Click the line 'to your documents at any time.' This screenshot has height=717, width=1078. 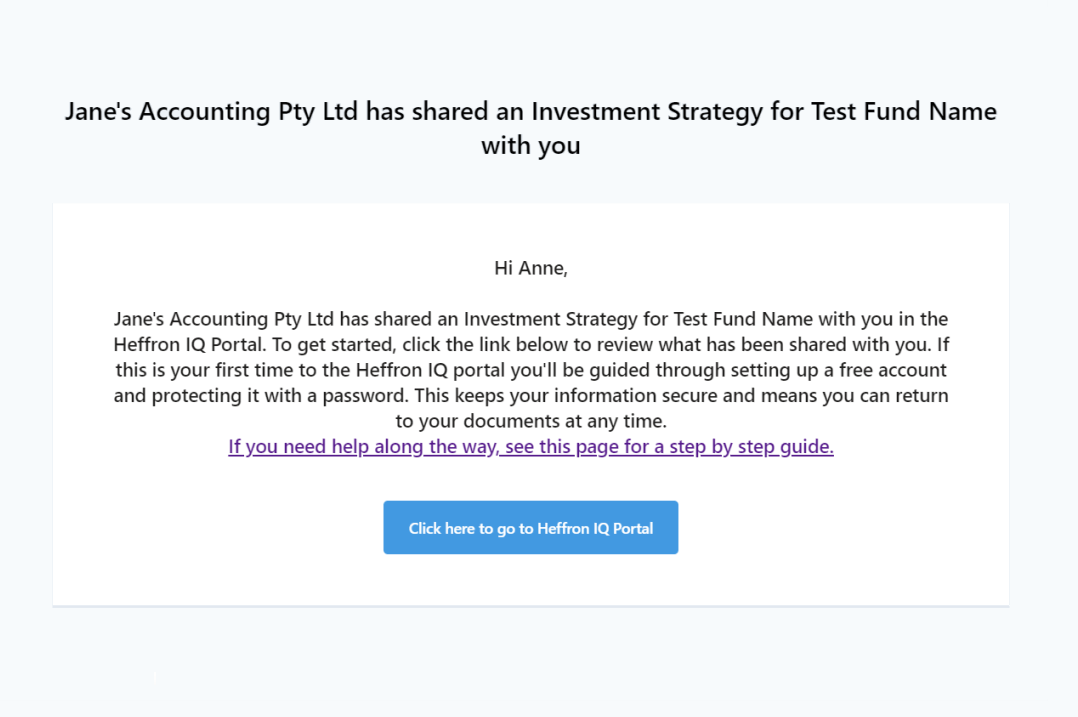(x=531, y=421)
